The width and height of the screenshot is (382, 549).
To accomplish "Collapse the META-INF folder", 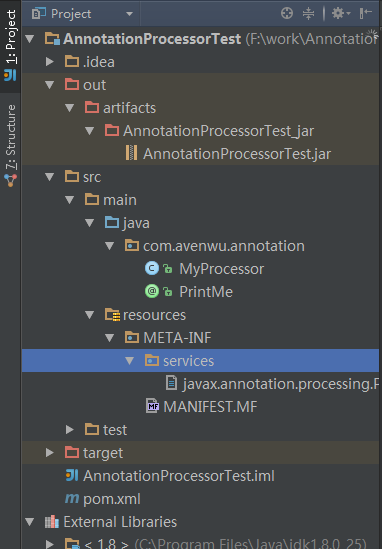I will coord(110,338).
